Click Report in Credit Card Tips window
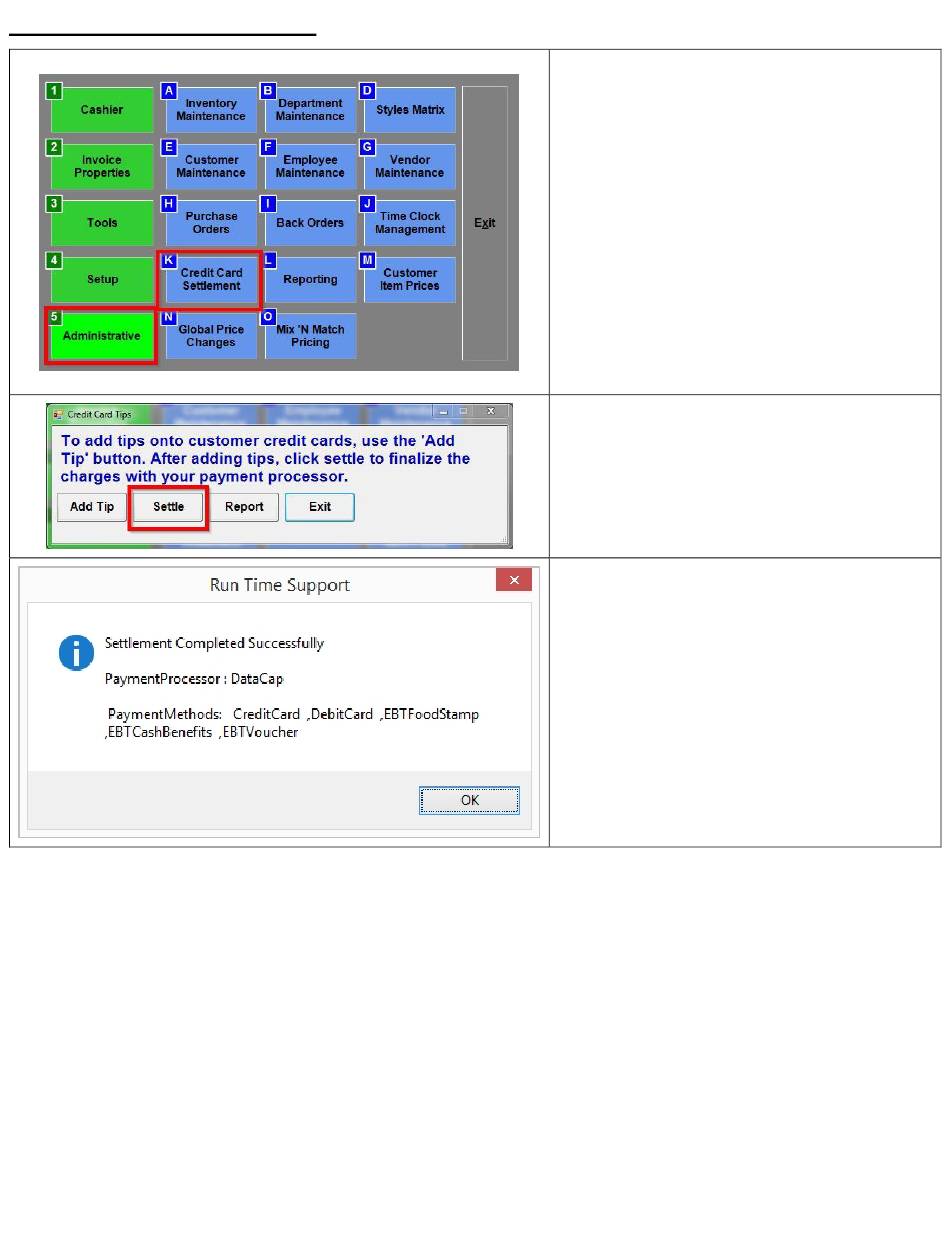The width and height of the screenshot is (950, 1260). tap(244, 507)
